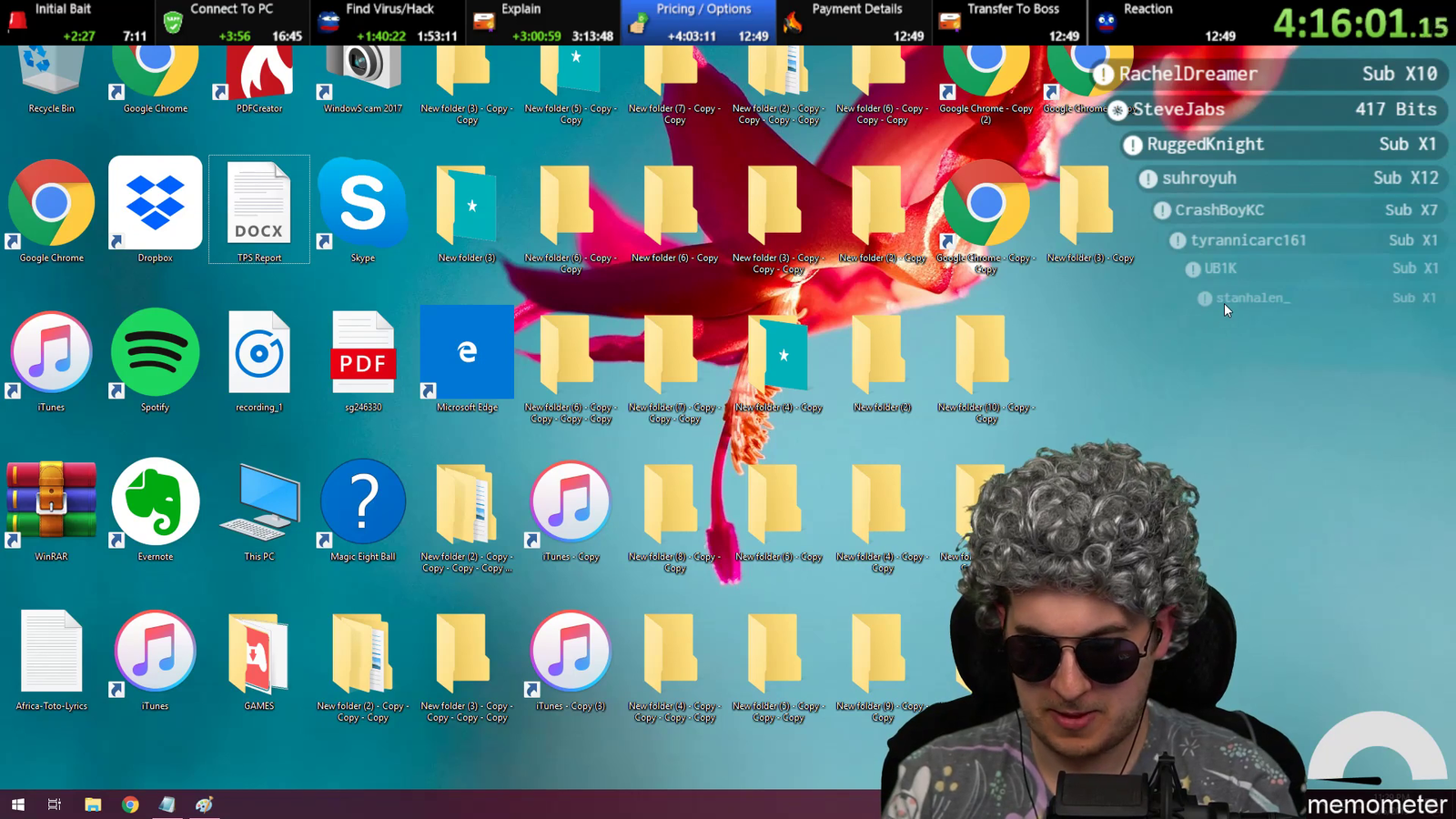
Task: Click the Explain split
Action: point(544,23)
